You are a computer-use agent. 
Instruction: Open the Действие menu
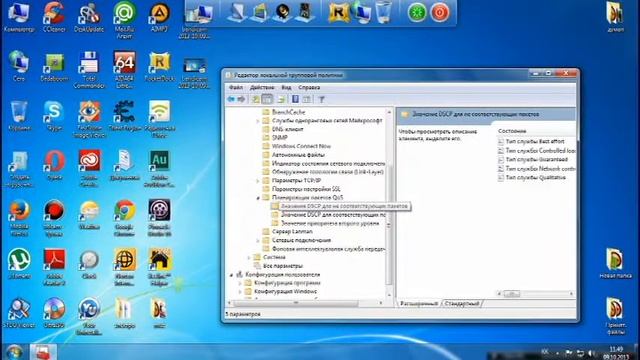262,88
